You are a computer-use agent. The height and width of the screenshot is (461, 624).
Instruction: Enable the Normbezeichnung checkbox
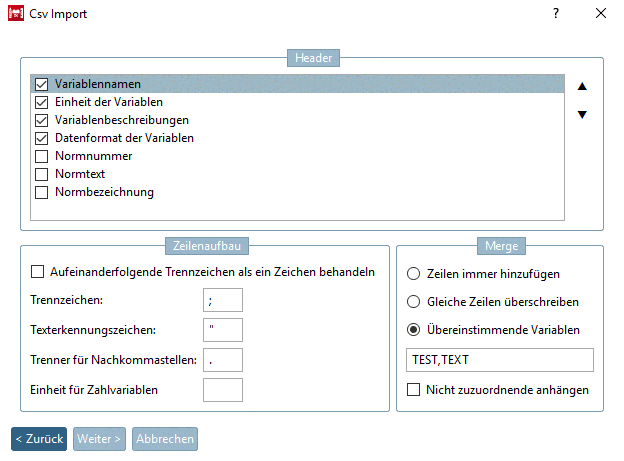pyautogui.click(x=41, y=193)
